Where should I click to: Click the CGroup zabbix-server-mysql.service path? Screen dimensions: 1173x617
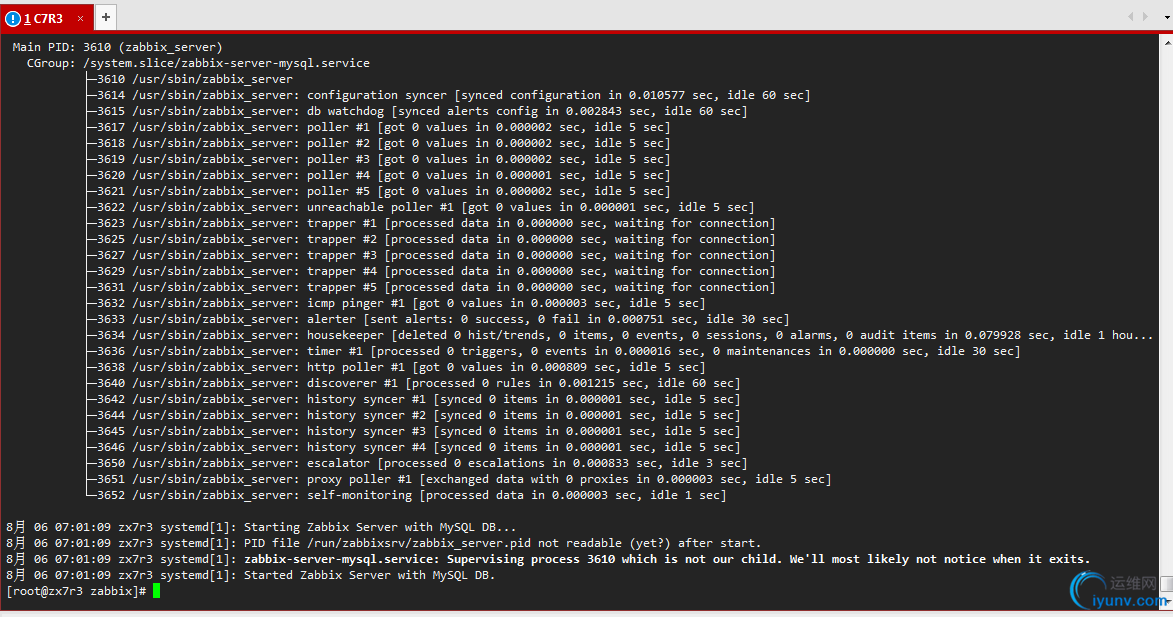point(227,63)
